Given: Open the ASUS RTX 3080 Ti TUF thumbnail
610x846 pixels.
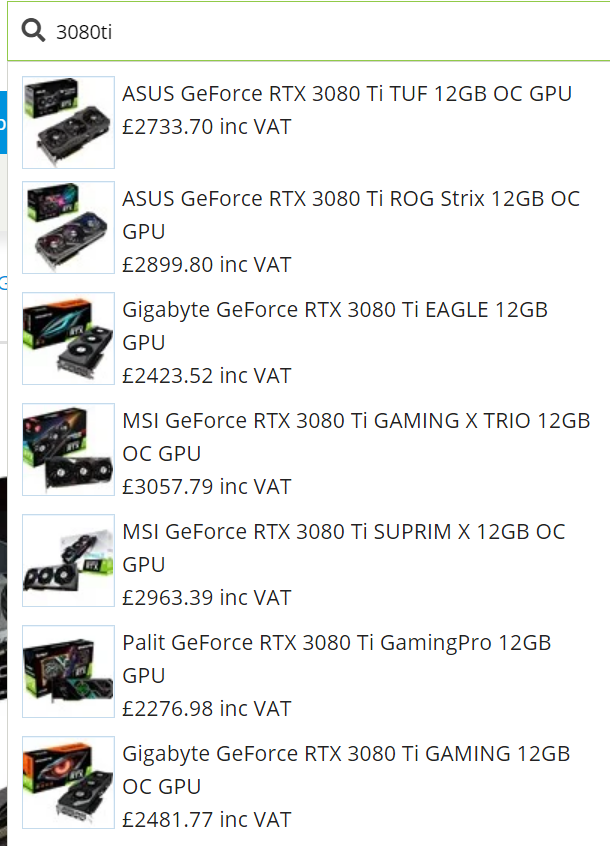Looking at the screenshot, I should 68,122.
